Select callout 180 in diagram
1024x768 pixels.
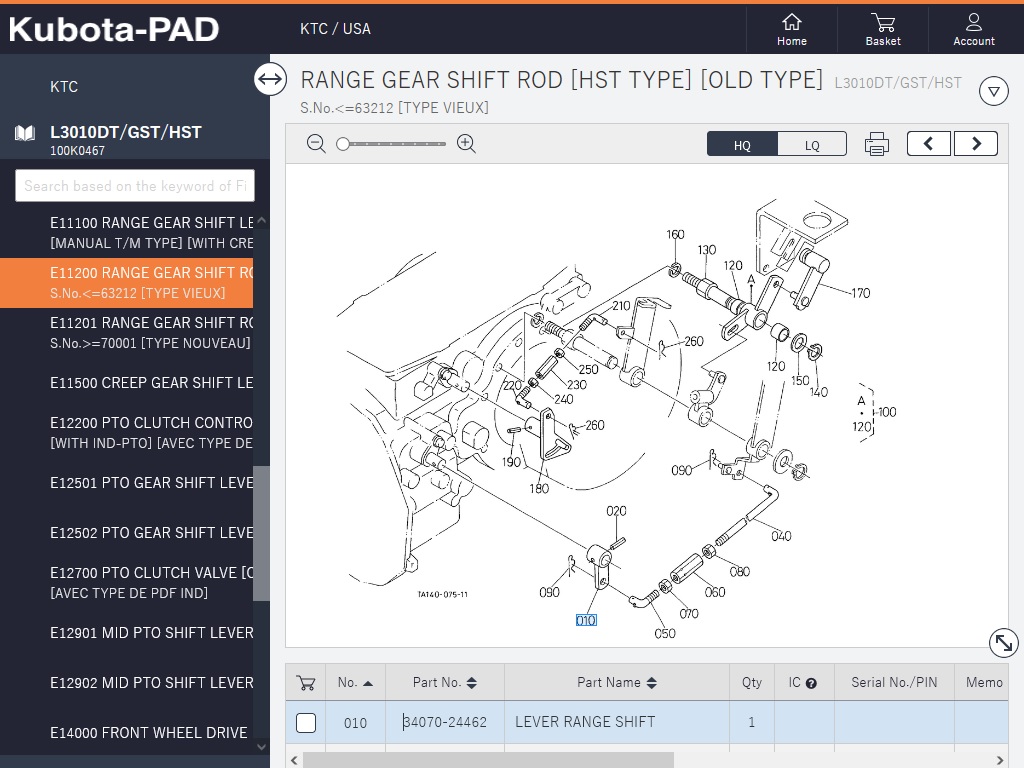coord(539,488)
